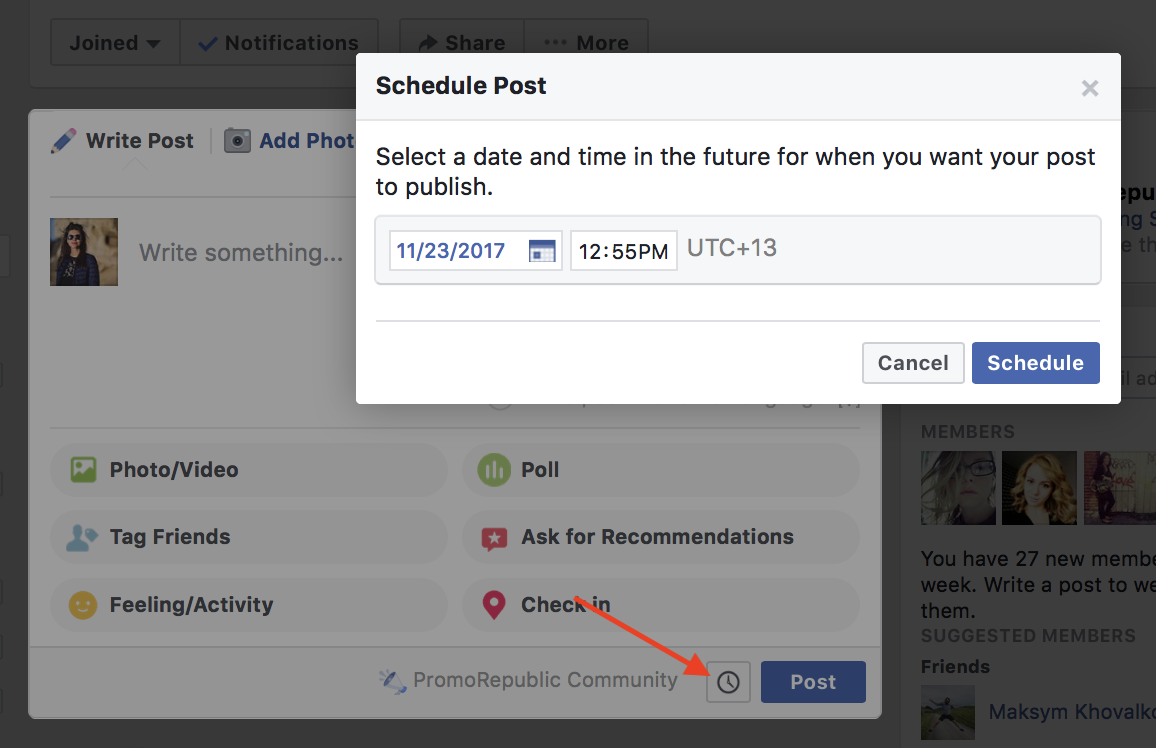
Task: Click the Share button
Action: point(462,43)
